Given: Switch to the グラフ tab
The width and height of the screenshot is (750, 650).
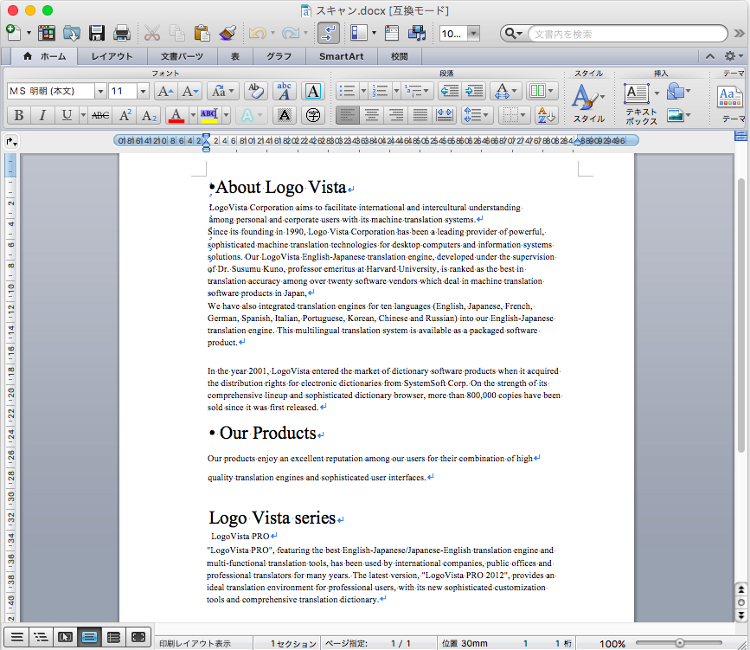Looking at the screenshot, I should [279, 56].
